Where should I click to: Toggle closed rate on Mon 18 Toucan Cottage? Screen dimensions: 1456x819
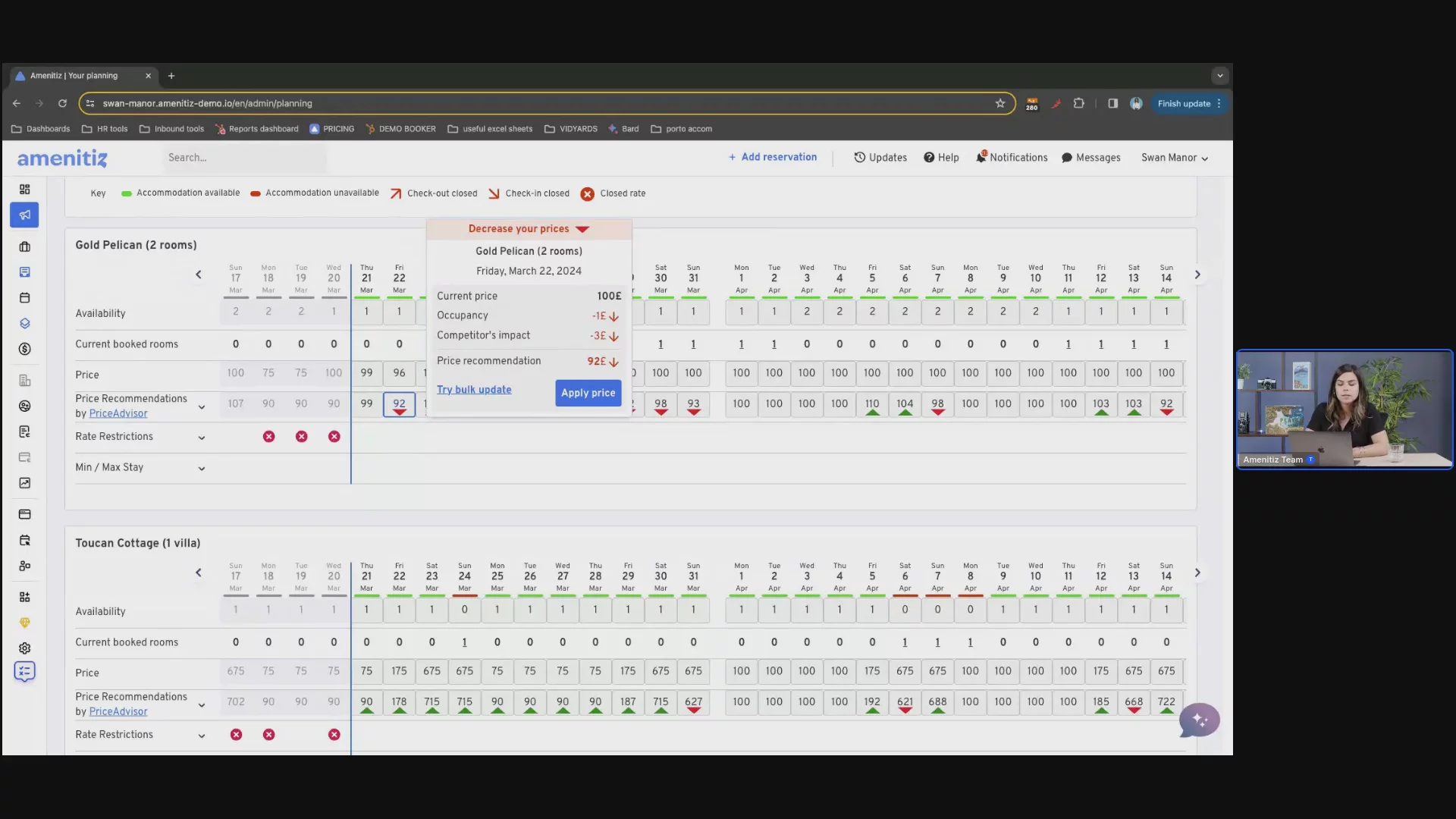coord(268,735)
